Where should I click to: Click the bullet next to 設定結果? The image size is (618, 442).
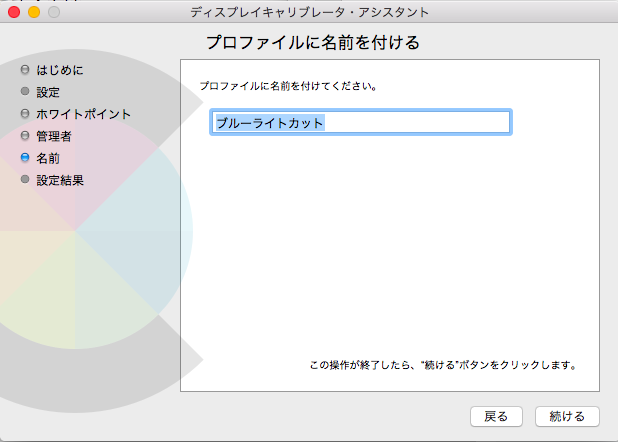tap(25, 179)
